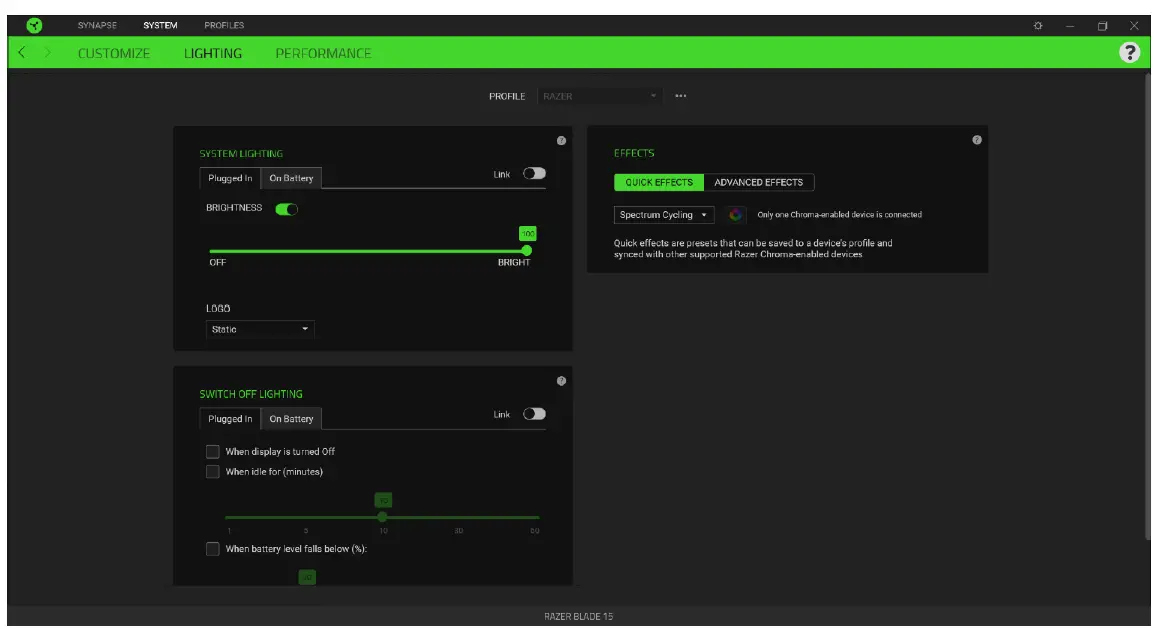Screen dimensions: 1176x629
Task: Close the Synapse window
Action: pos(1134,25)
